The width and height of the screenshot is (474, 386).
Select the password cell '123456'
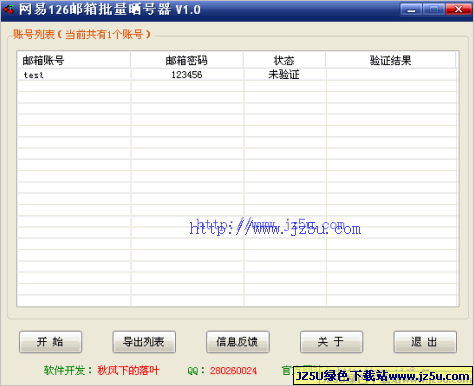tap(187, 75)
